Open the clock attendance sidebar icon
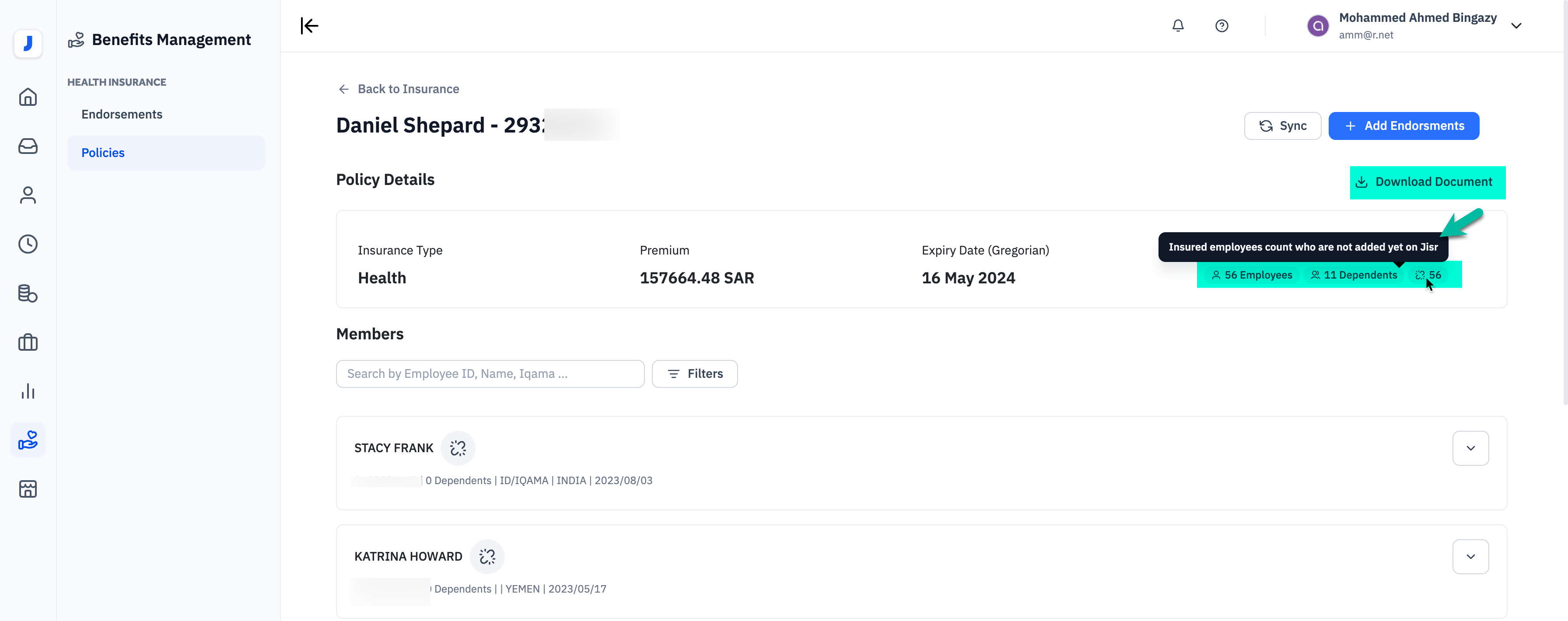1568x621 pixels. click(28, 244)
